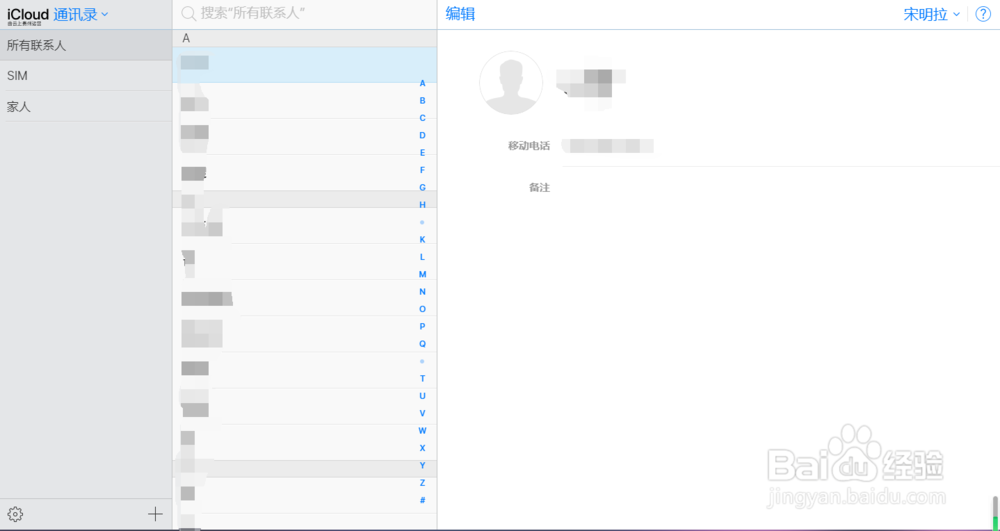Image resolution: width=1000 pixels, height=531 pixels.
Task: Jump to index letter Y
Action: (422, 465)
